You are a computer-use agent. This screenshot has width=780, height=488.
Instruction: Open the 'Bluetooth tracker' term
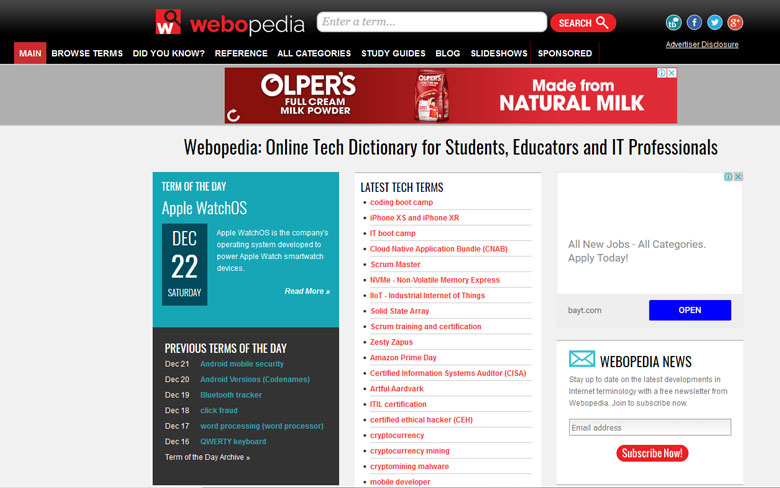[x=231, y=395]
